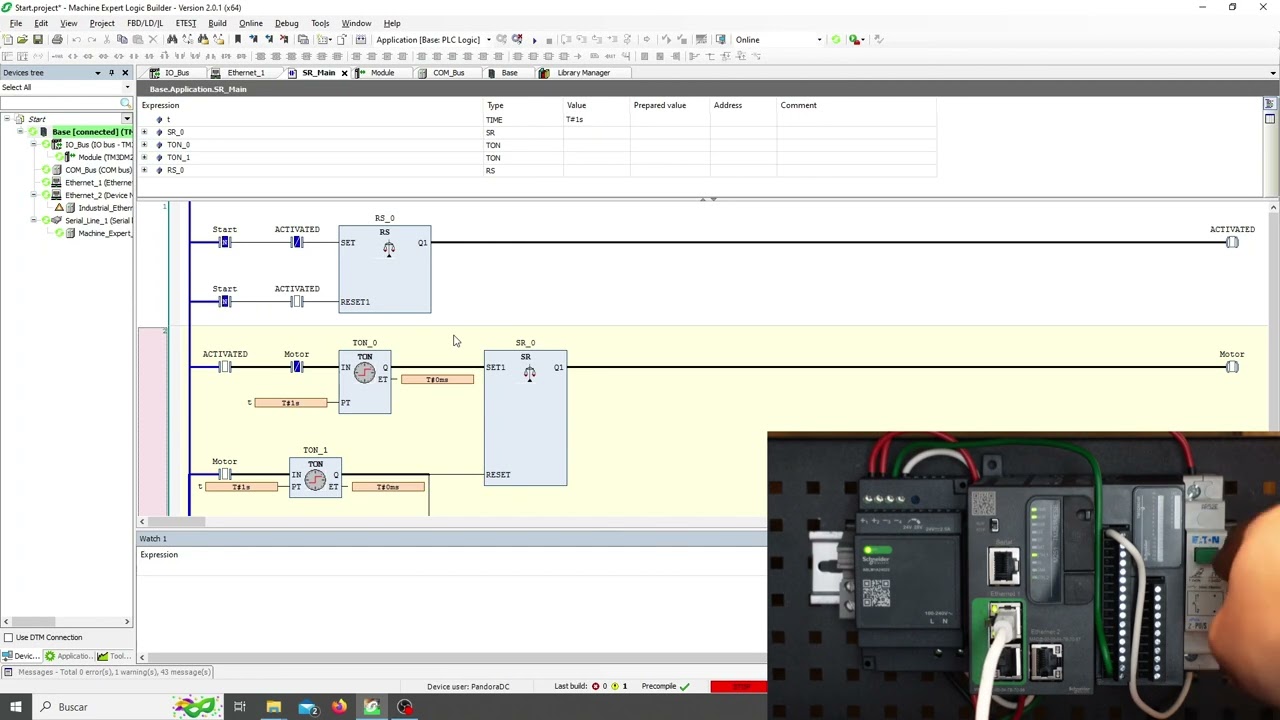Click the Print toolbar icon
The height and width of the screenshot is (720, 1280).
click(x=57, y=39)
